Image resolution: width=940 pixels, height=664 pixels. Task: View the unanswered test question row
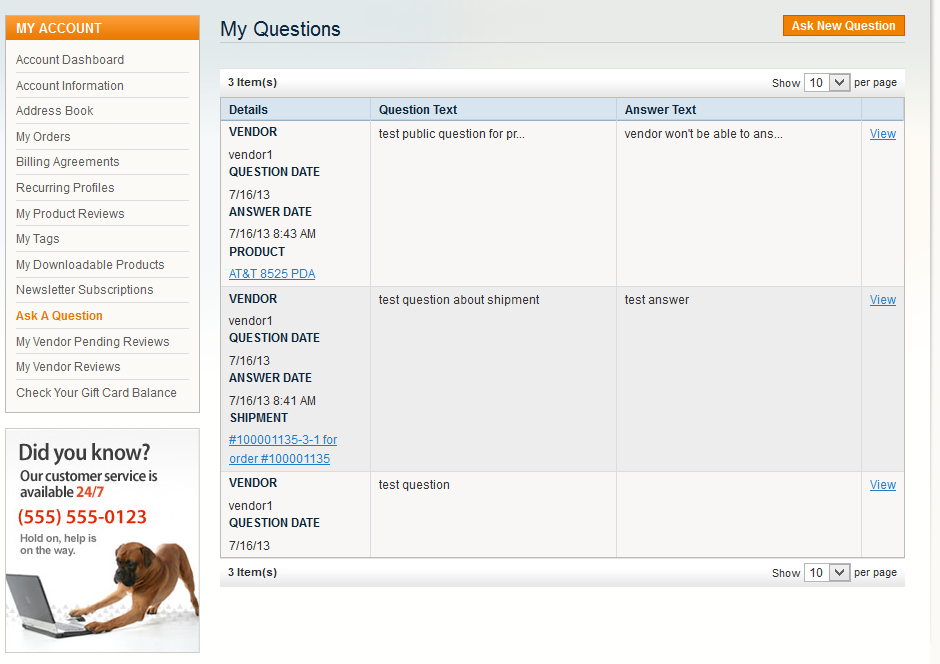coord(882,485)
